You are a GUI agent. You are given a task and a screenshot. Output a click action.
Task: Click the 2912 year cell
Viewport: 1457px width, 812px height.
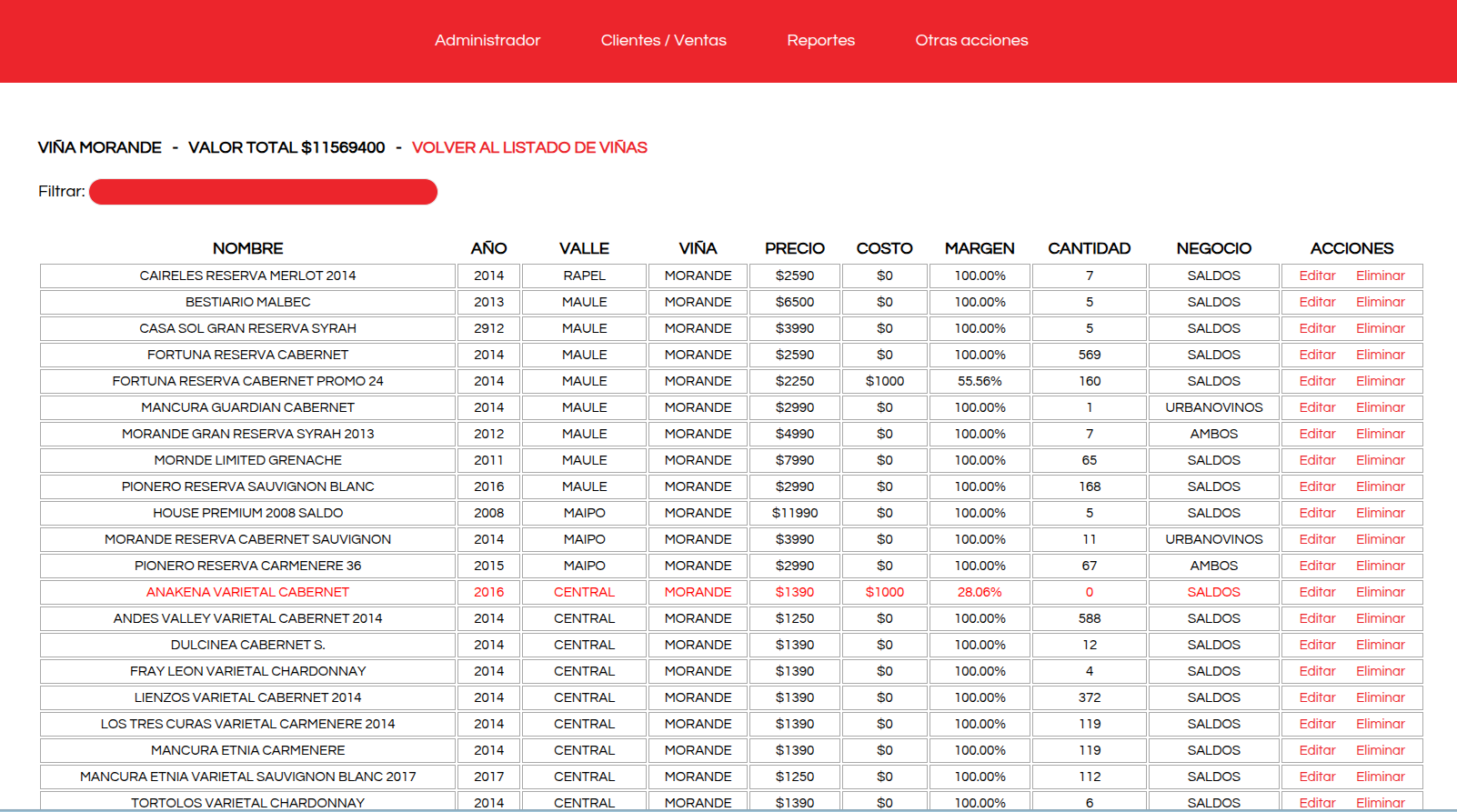[488, 328]
